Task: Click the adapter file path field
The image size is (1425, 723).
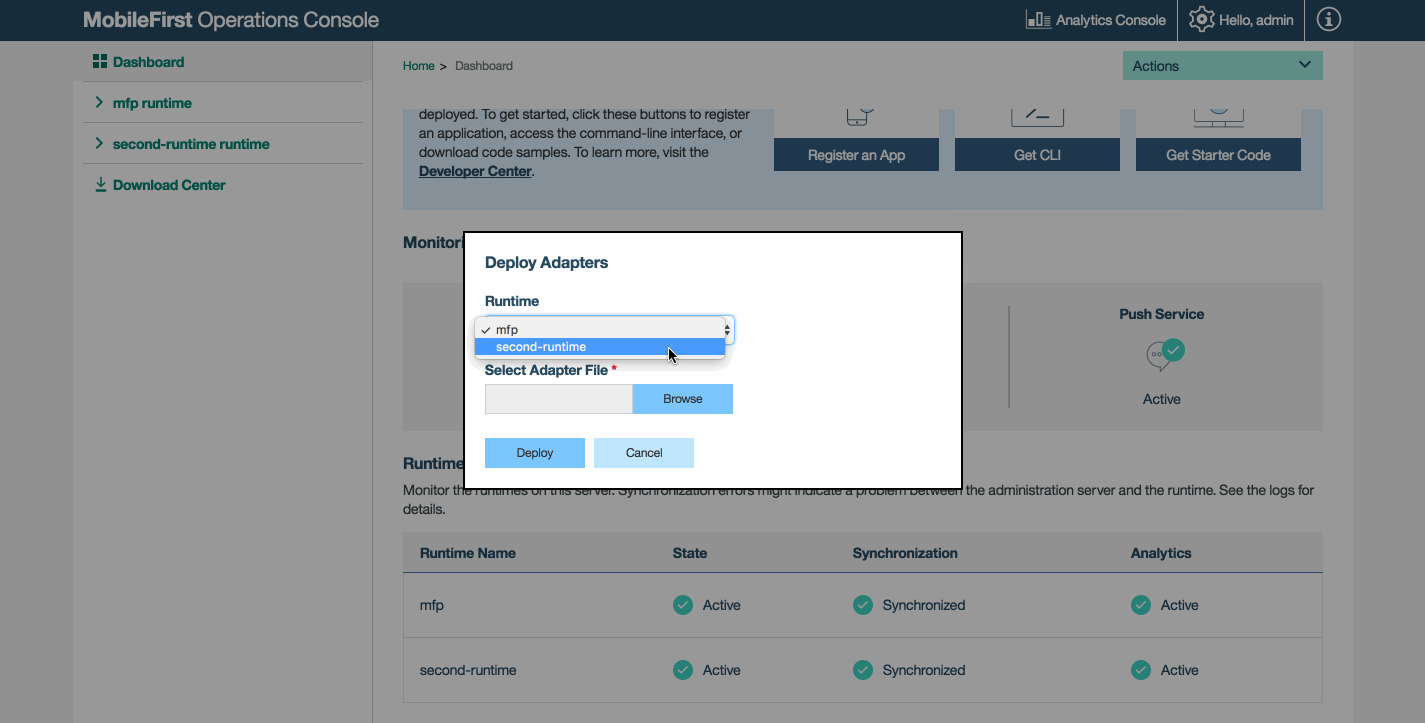Action: tap(559, 399)
